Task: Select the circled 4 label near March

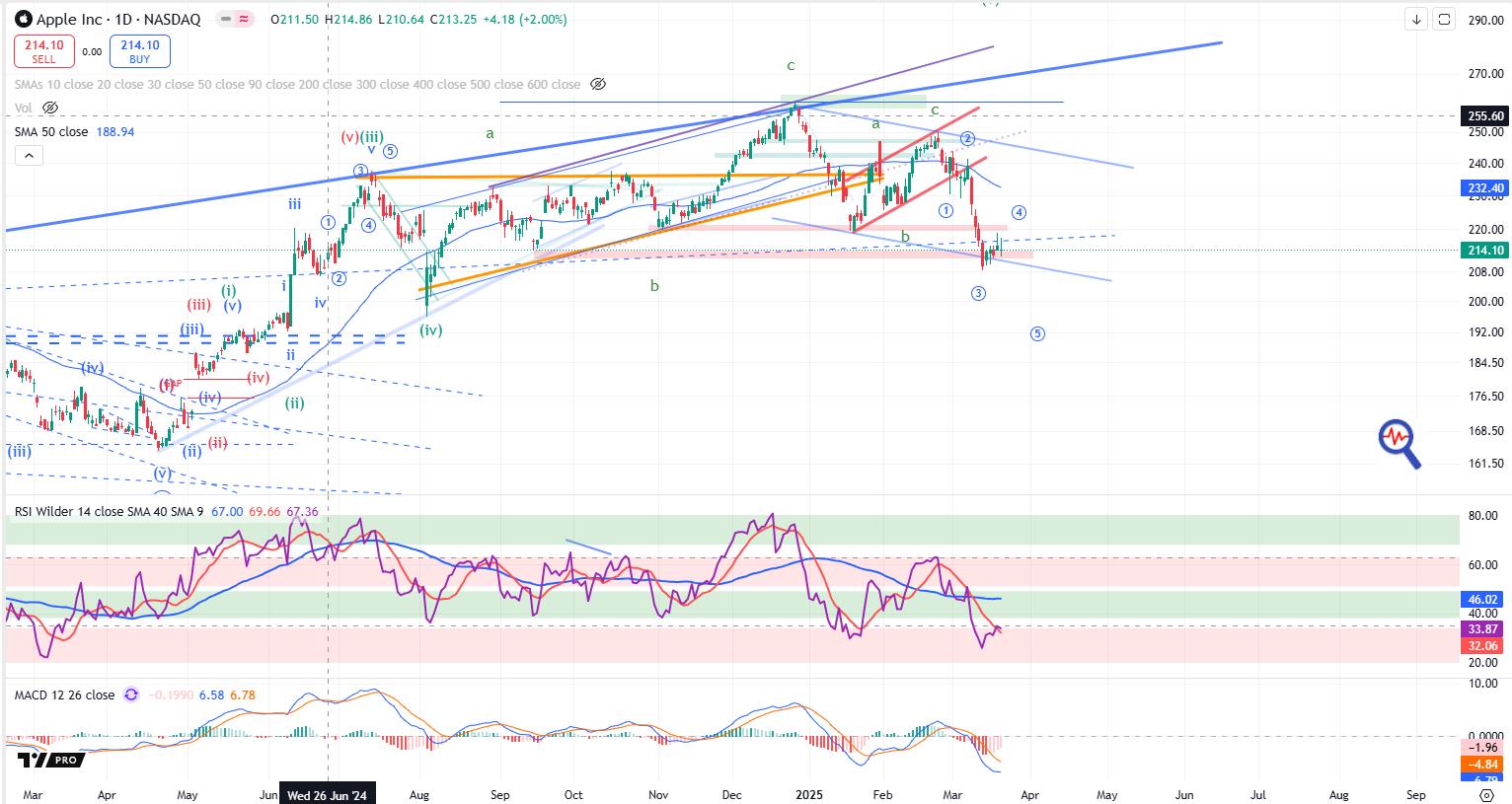Action: [x=1020, y=212]
